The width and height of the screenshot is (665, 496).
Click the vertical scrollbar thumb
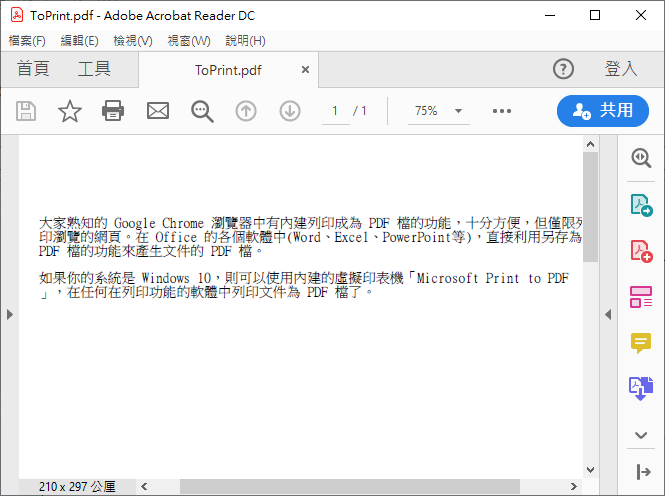click(x=590, y=207)
